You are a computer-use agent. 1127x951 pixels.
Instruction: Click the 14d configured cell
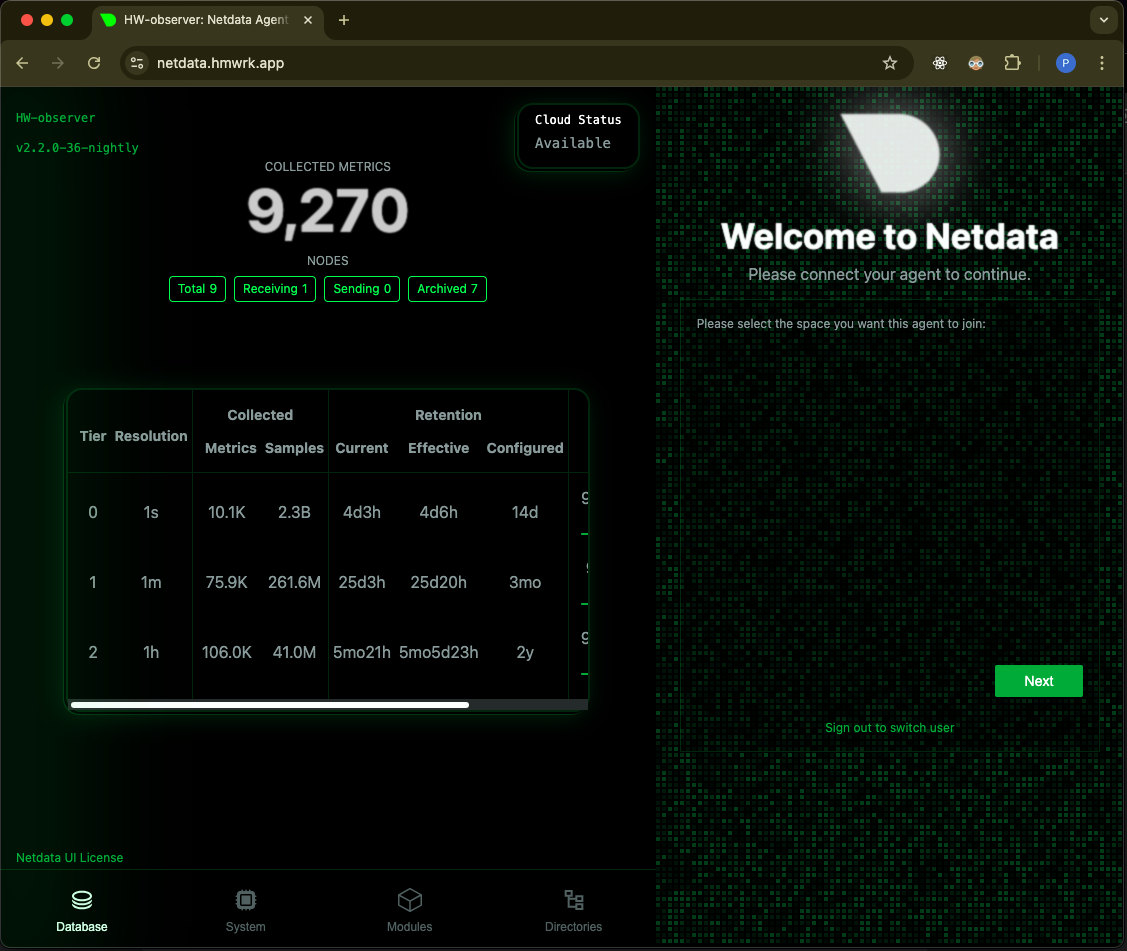[x=525, y=513]
